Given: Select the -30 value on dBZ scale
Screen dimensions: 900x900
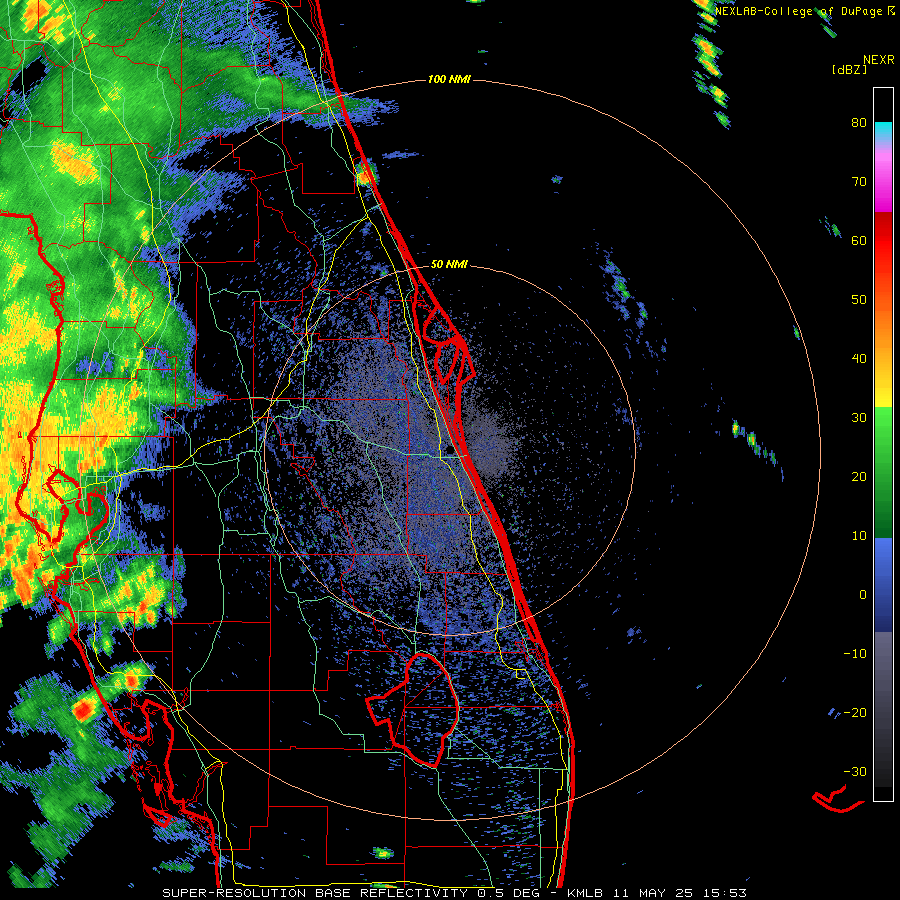Looking at the screenshot, I should pyautogui.click(x=855, y=773).
